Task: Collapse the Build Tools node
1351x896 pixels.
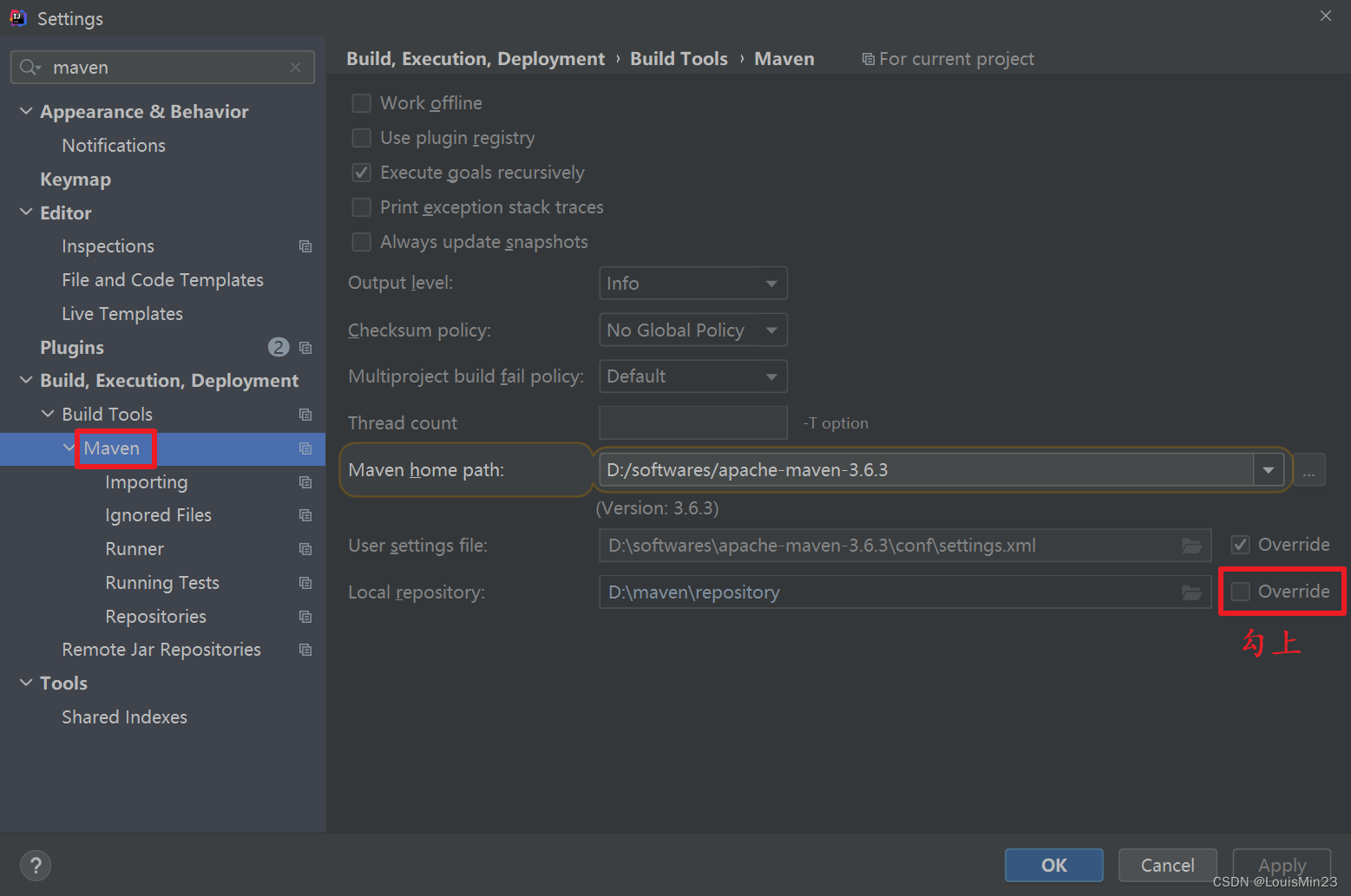Action: pos(48,414)
